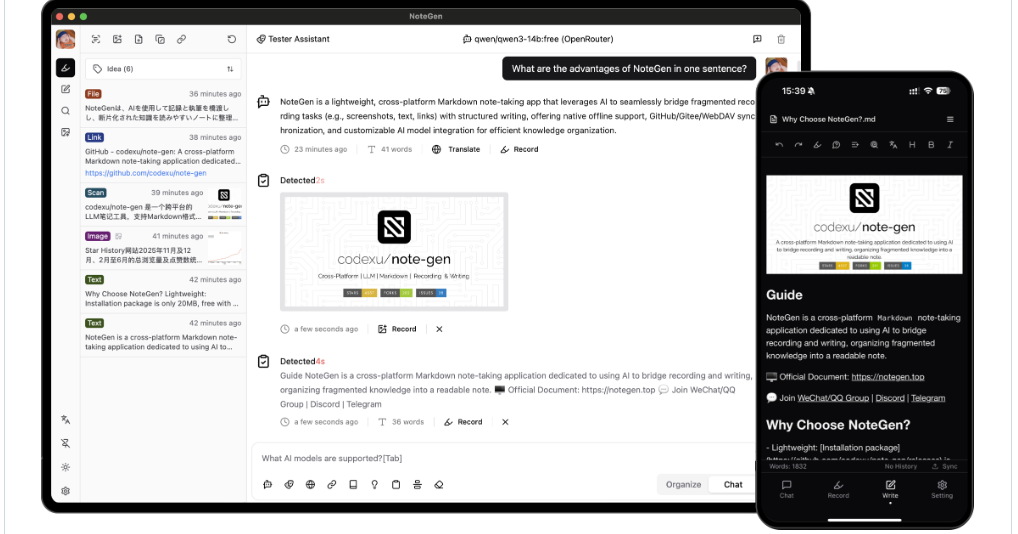
Task: Click the add file record icon
Action: coord(138,39)
